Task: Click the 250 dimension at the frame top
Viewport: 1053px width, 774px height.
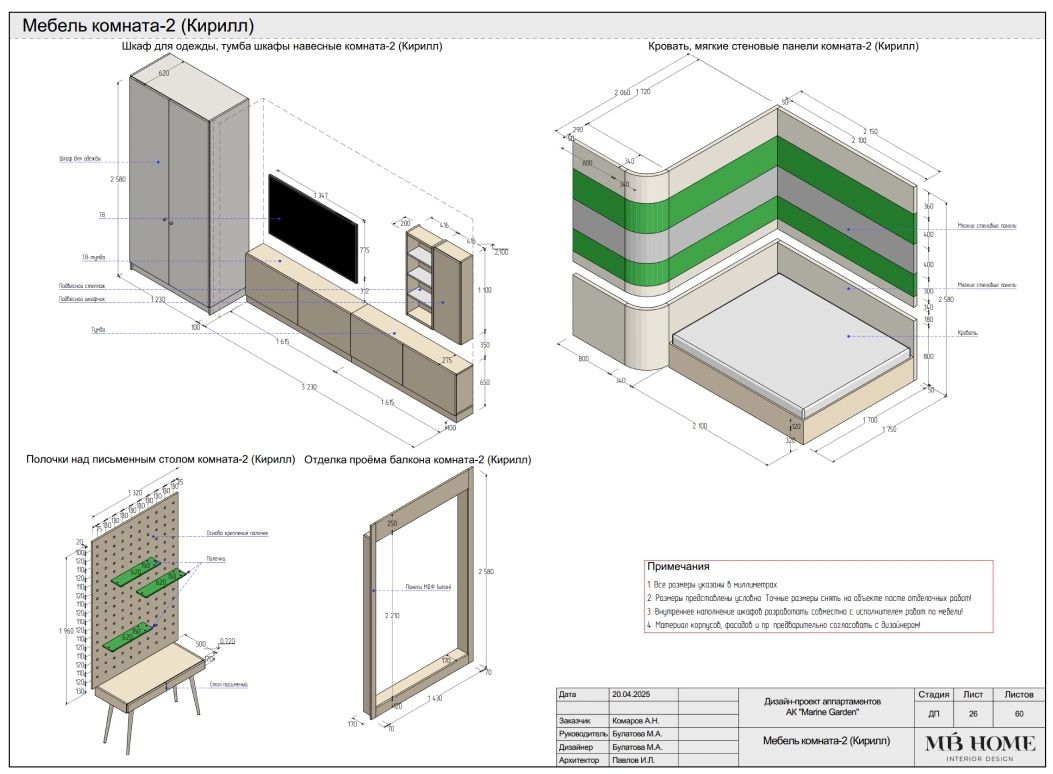Action: (392, 523)
